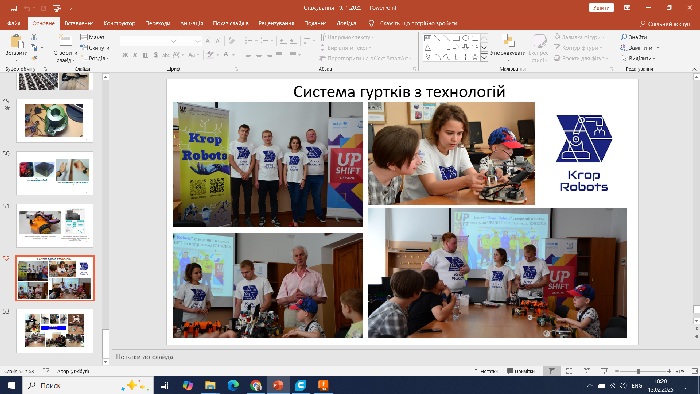700x394 pixels.
Task: Click the Find magnifier icon
Action: [x=624, y=37]
